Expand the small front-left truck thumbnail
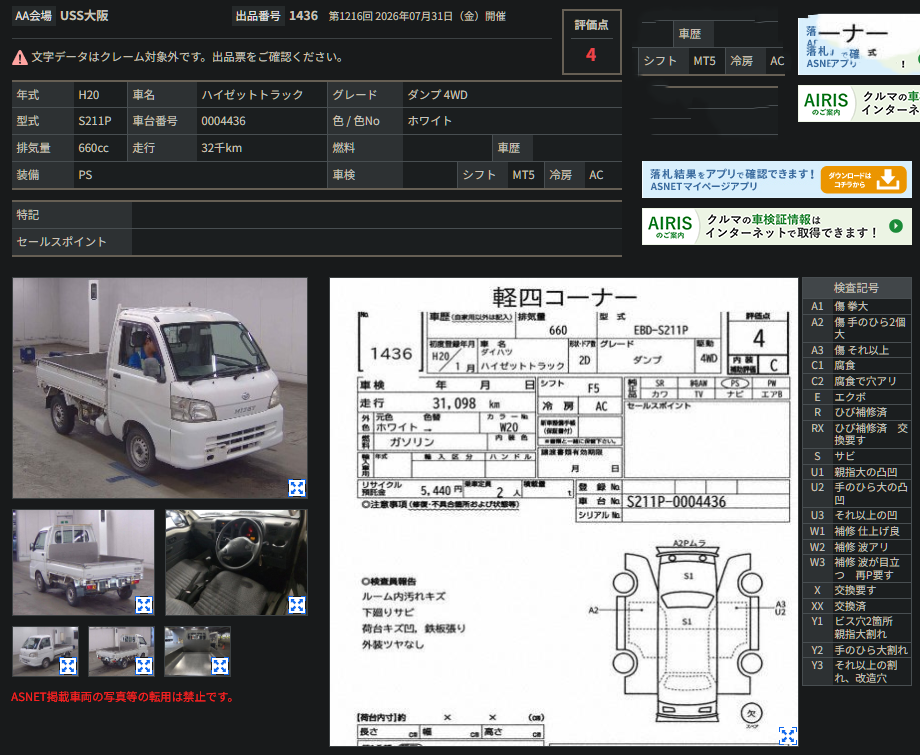The image size is (920, 755). (x=68, y=666)
